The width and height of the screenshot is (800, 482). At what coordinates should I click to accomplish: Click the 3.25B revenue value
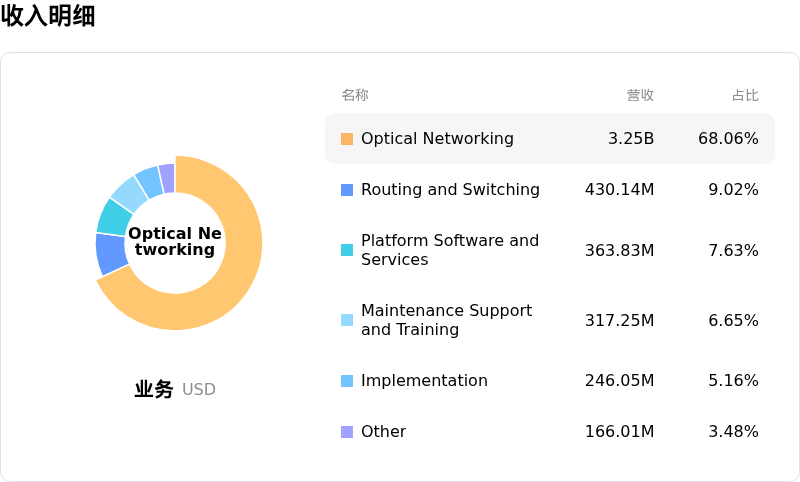click(x=631, y=139)
